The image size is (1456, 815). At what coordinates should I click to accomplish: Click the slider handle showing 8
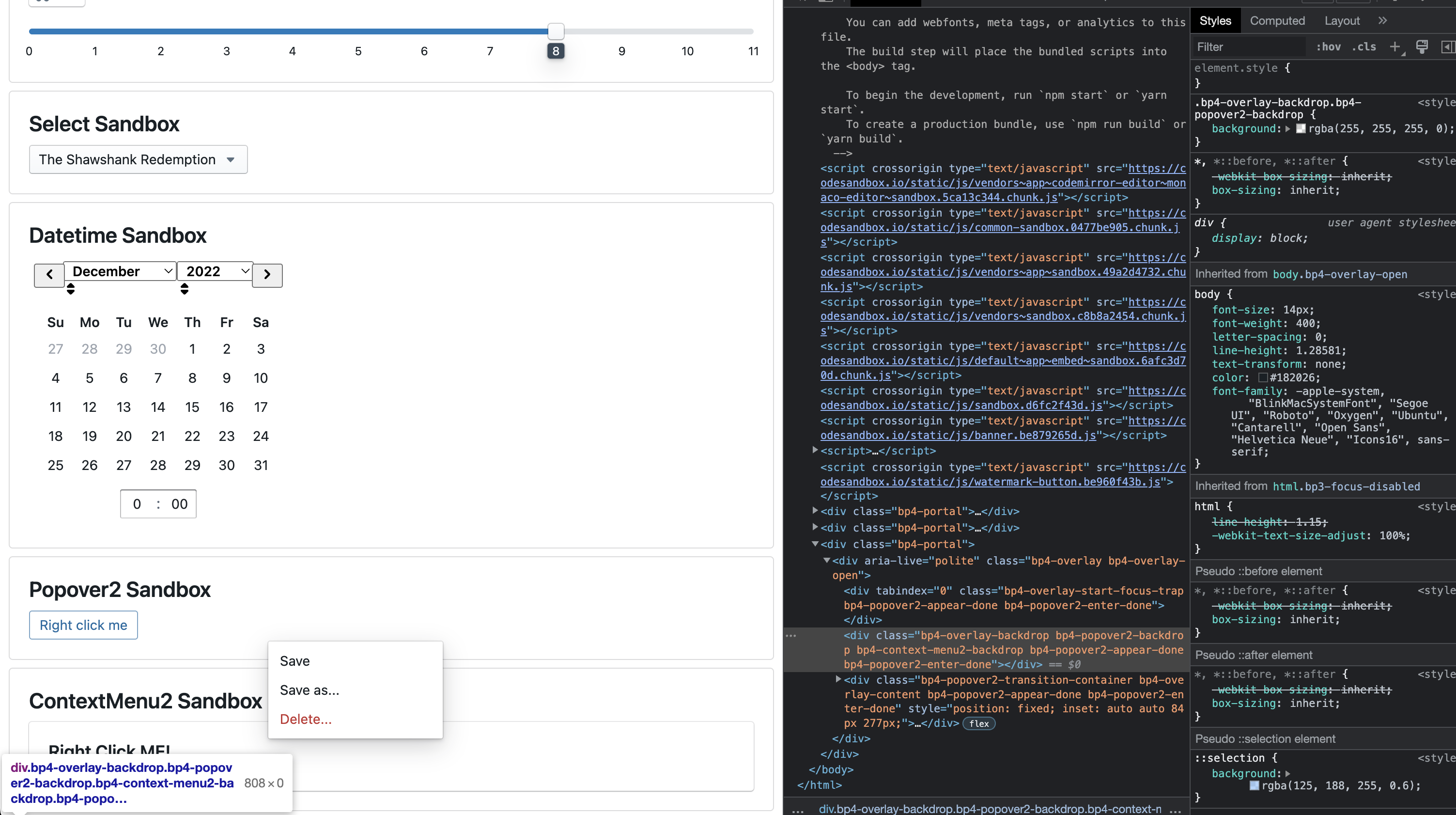556,31
